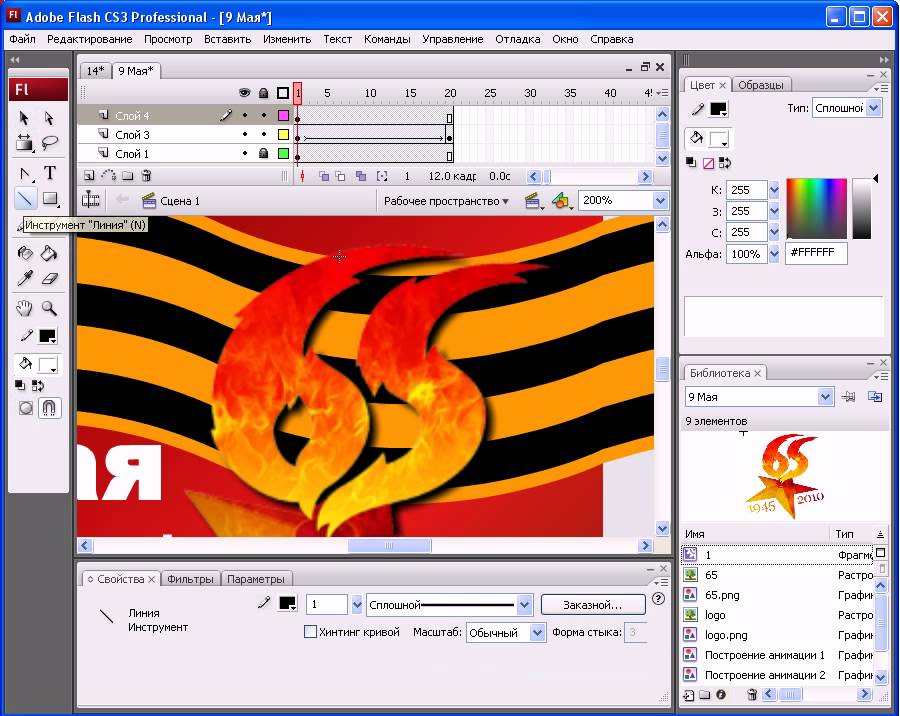Select the Ink Bottle tool
Viewport: 900px width, 716px height.
coord(25,253)
